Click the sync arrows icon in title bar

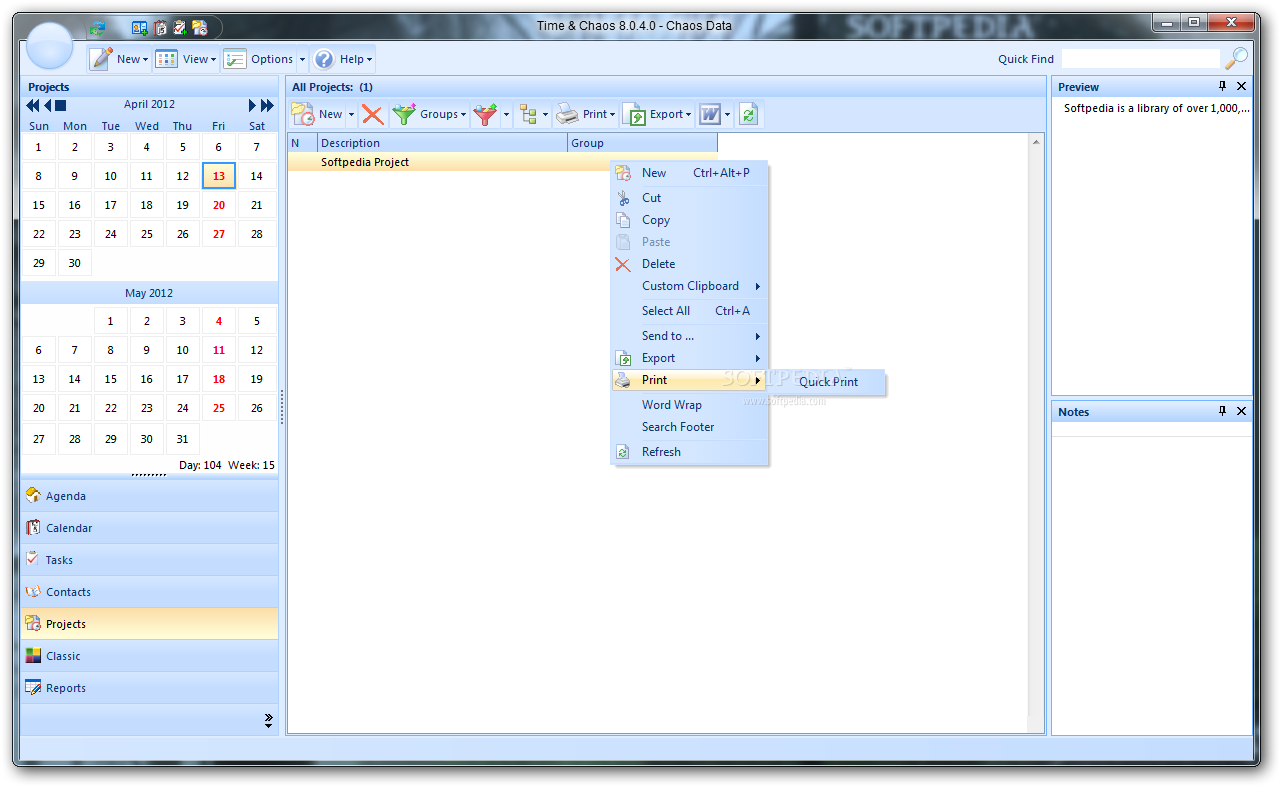click(97, 28)
